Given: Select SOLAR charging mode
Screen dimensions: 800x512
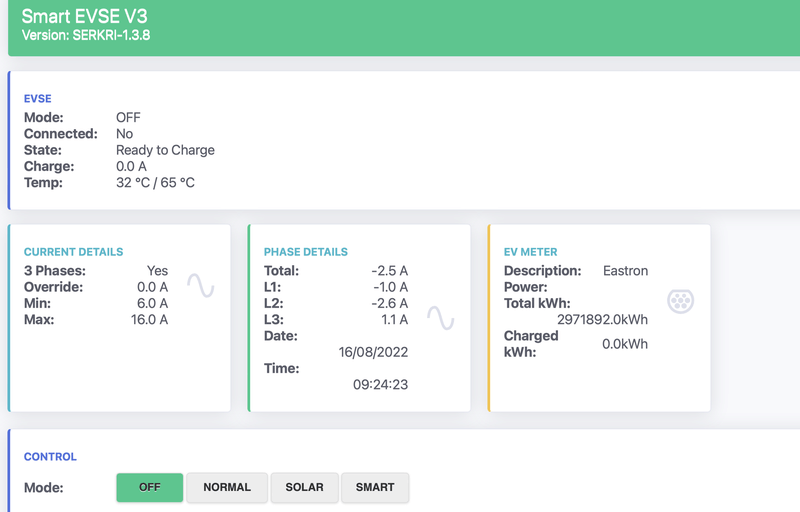Looking at the screenshot, I should [305, 488].
